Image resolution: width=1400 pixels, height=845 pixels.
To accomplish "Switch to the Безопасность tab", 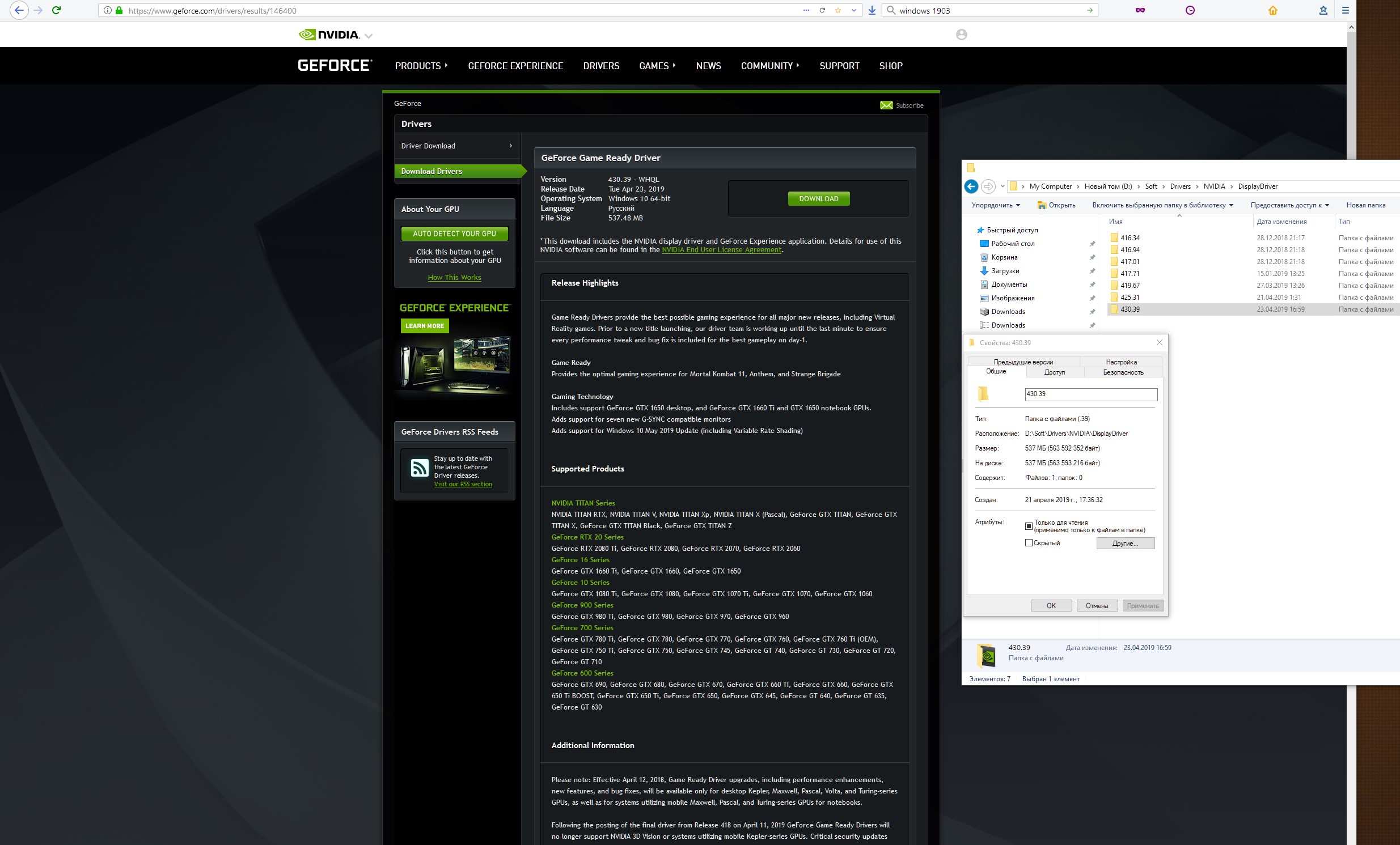I will (1123, 372).
